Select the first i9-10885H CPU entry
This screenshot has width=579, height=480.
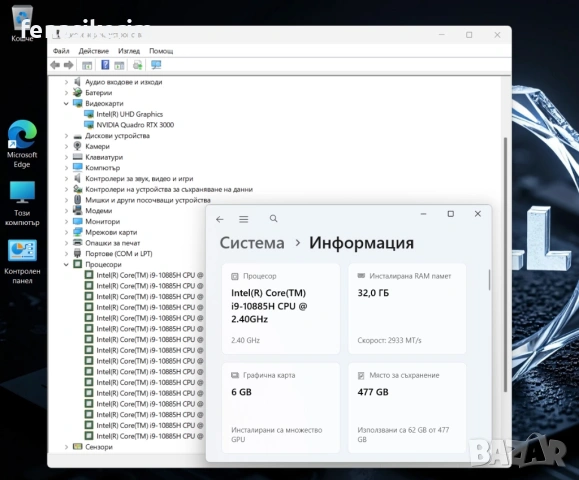pyautogui.click(x=150, y=275)
